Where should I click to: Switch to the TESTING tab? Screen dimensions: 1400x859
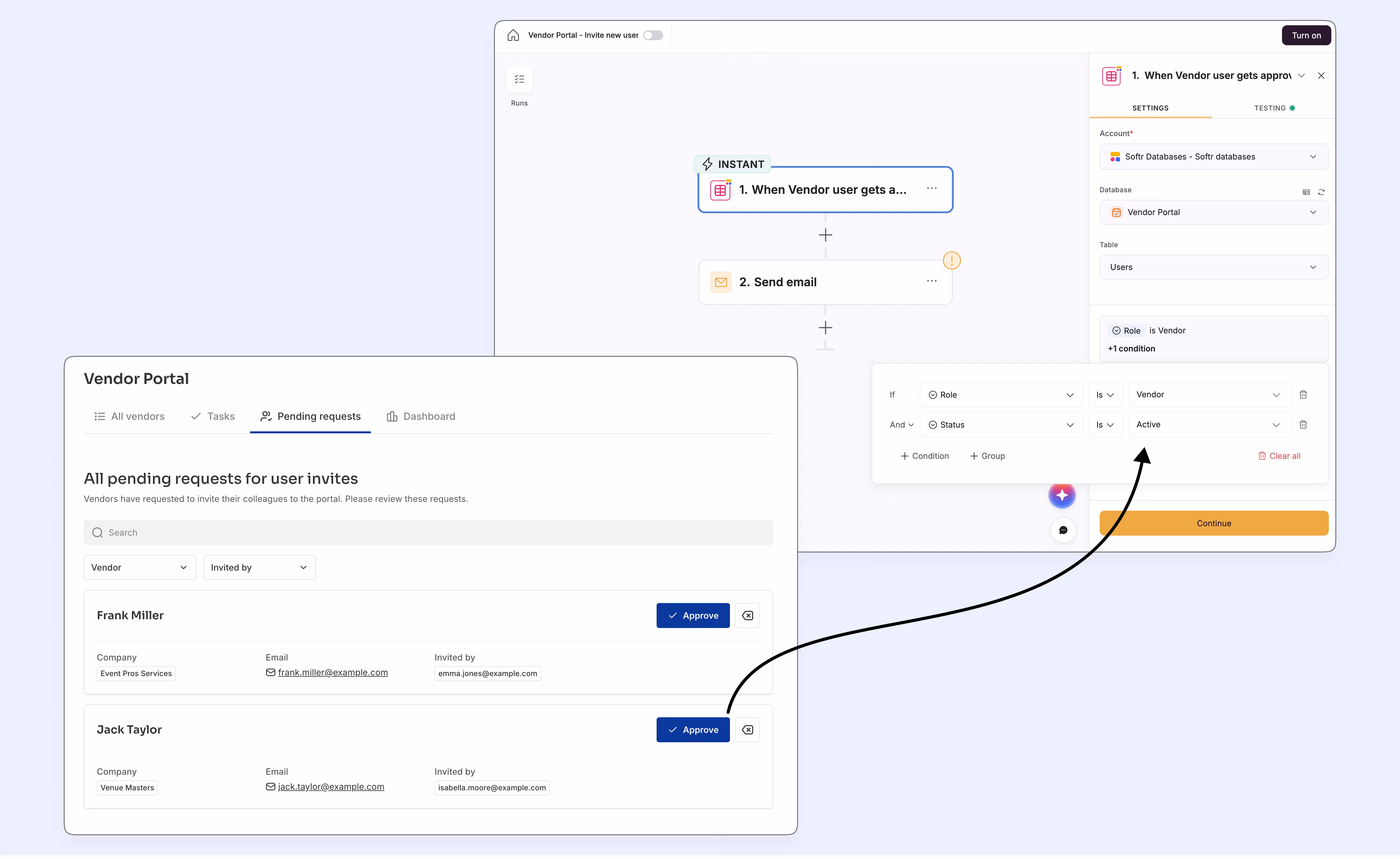tap(1270, 108)
